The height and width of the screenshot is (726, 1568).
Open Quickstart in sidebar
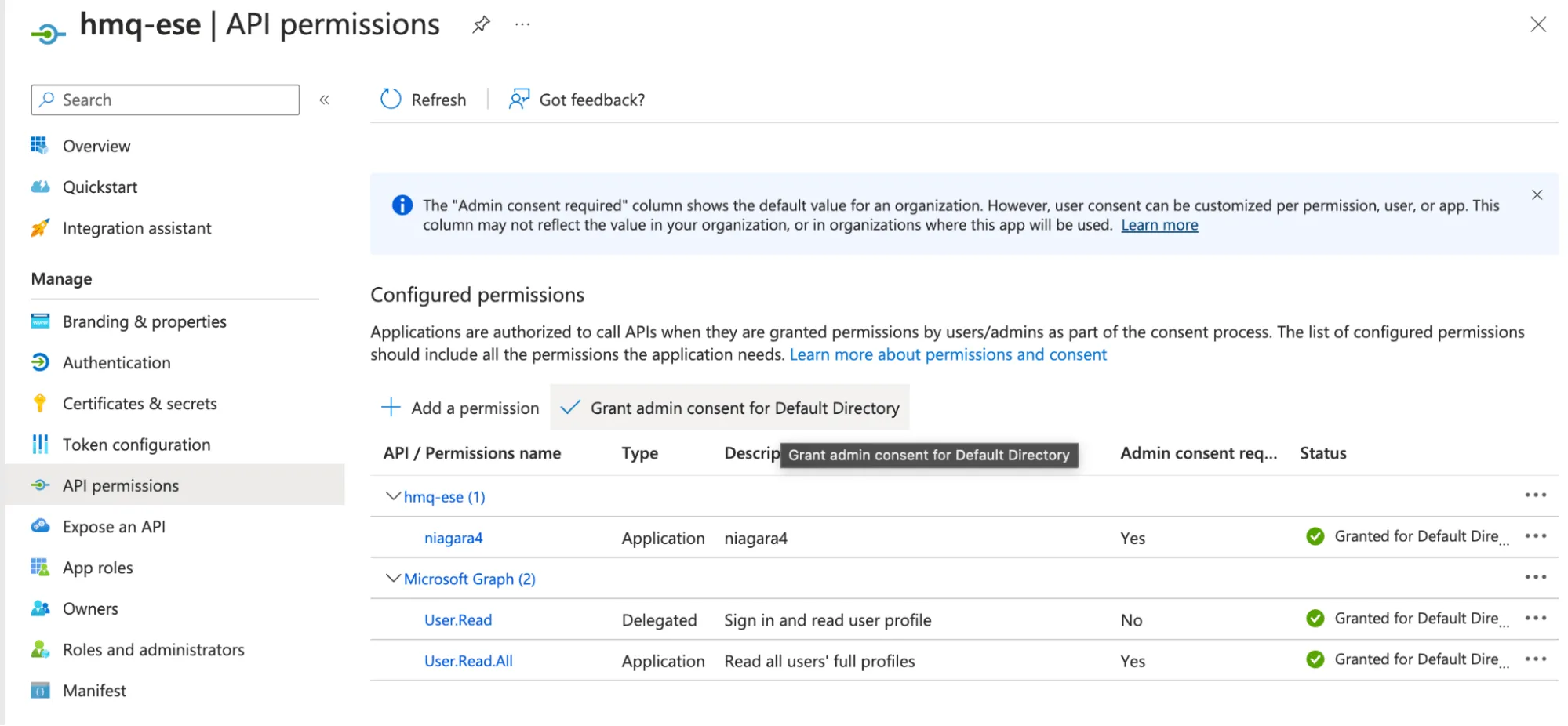[x=100, y=187]
